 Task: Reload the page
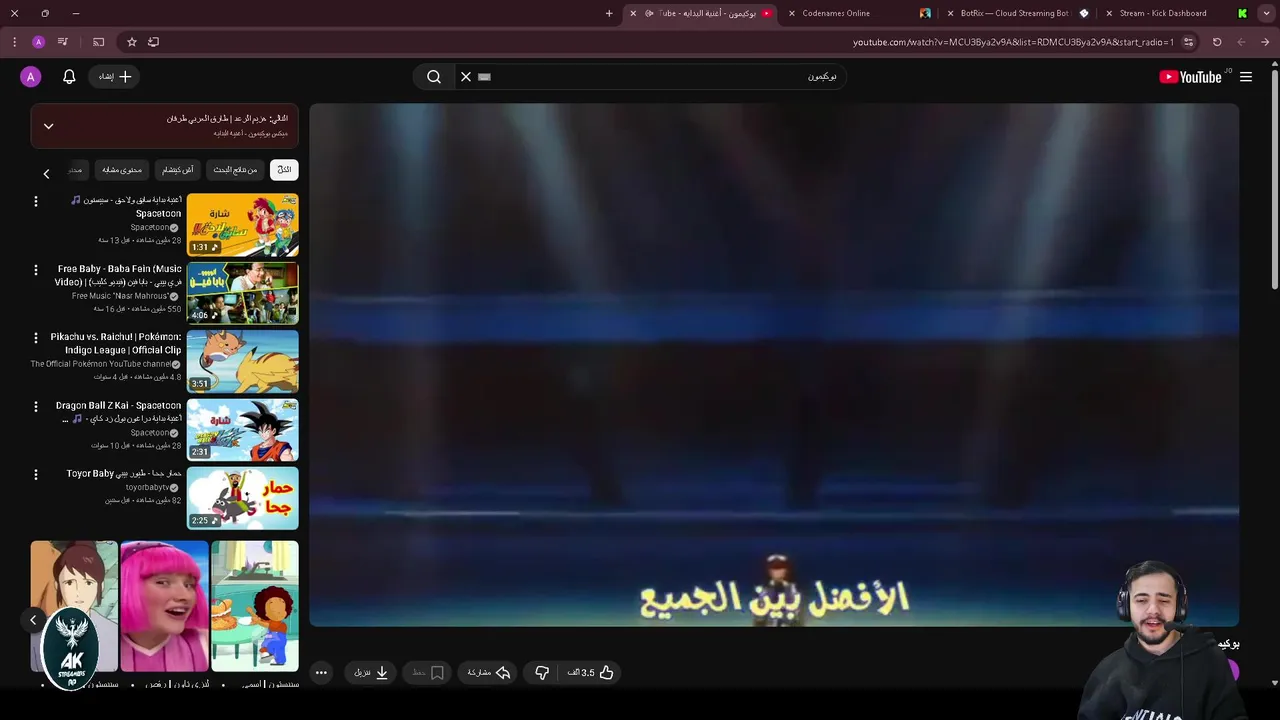click(x=1217, y=42)
